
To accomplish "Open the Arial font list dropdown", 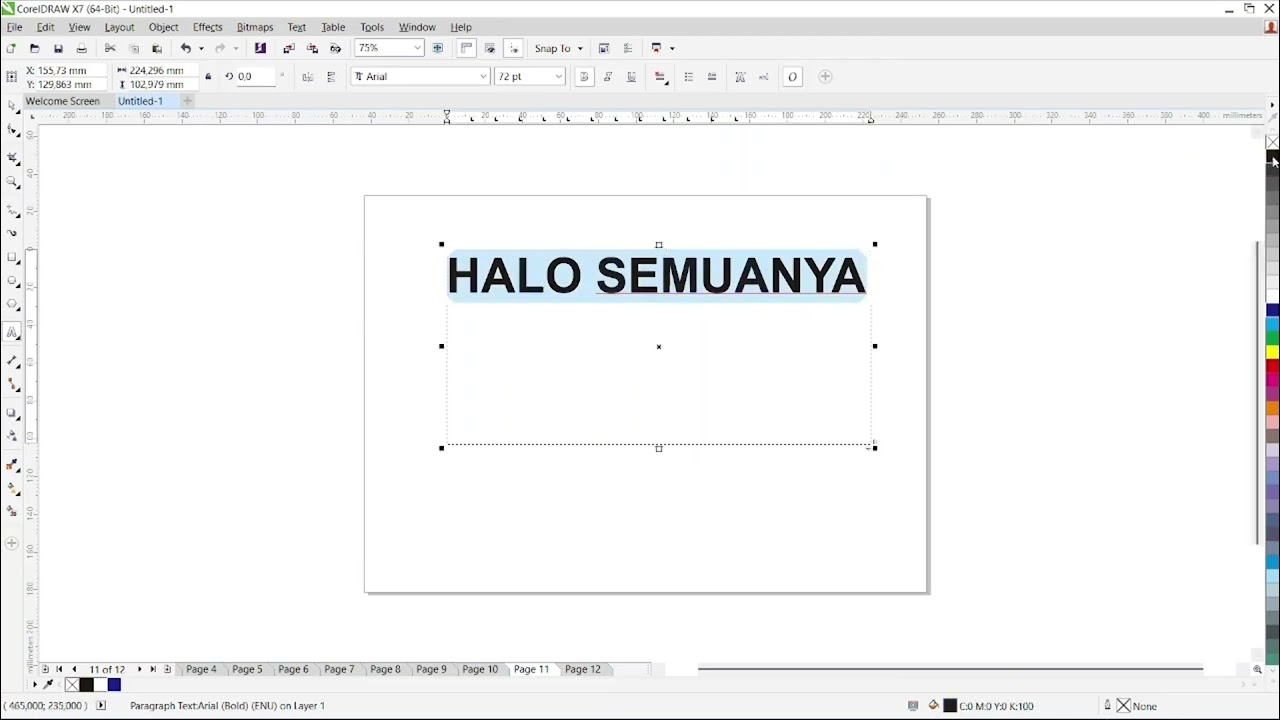I will [483, 77].
